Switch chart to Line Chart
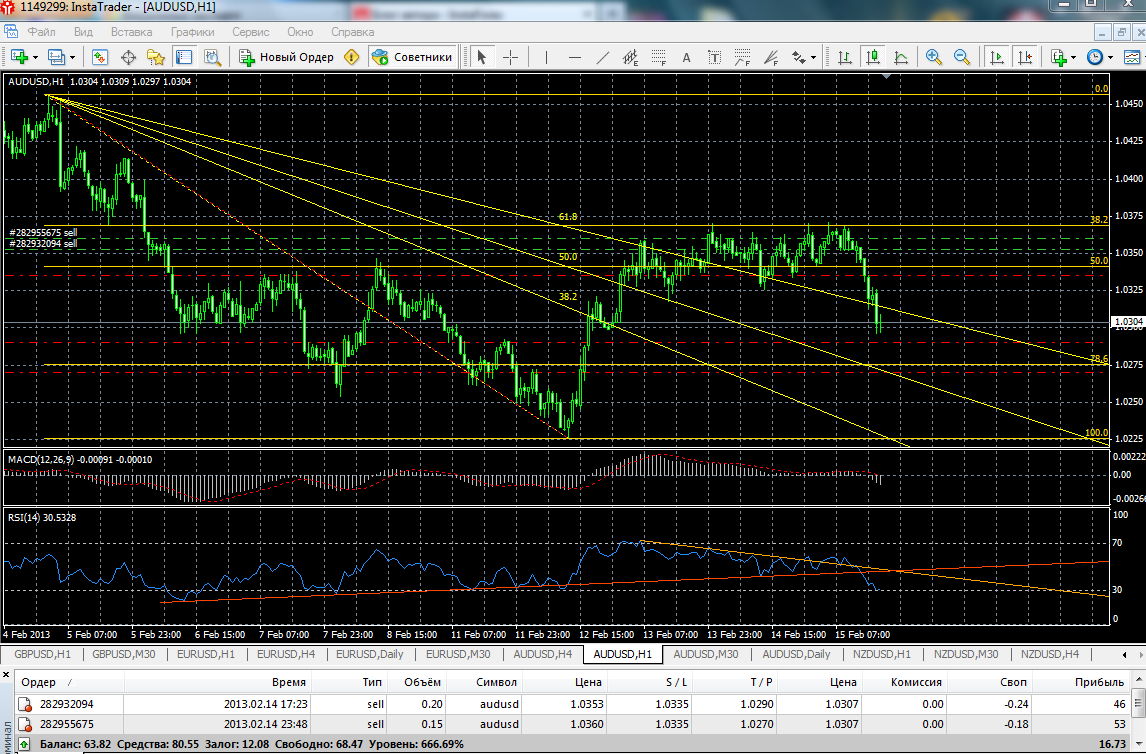 coord(901,57)
